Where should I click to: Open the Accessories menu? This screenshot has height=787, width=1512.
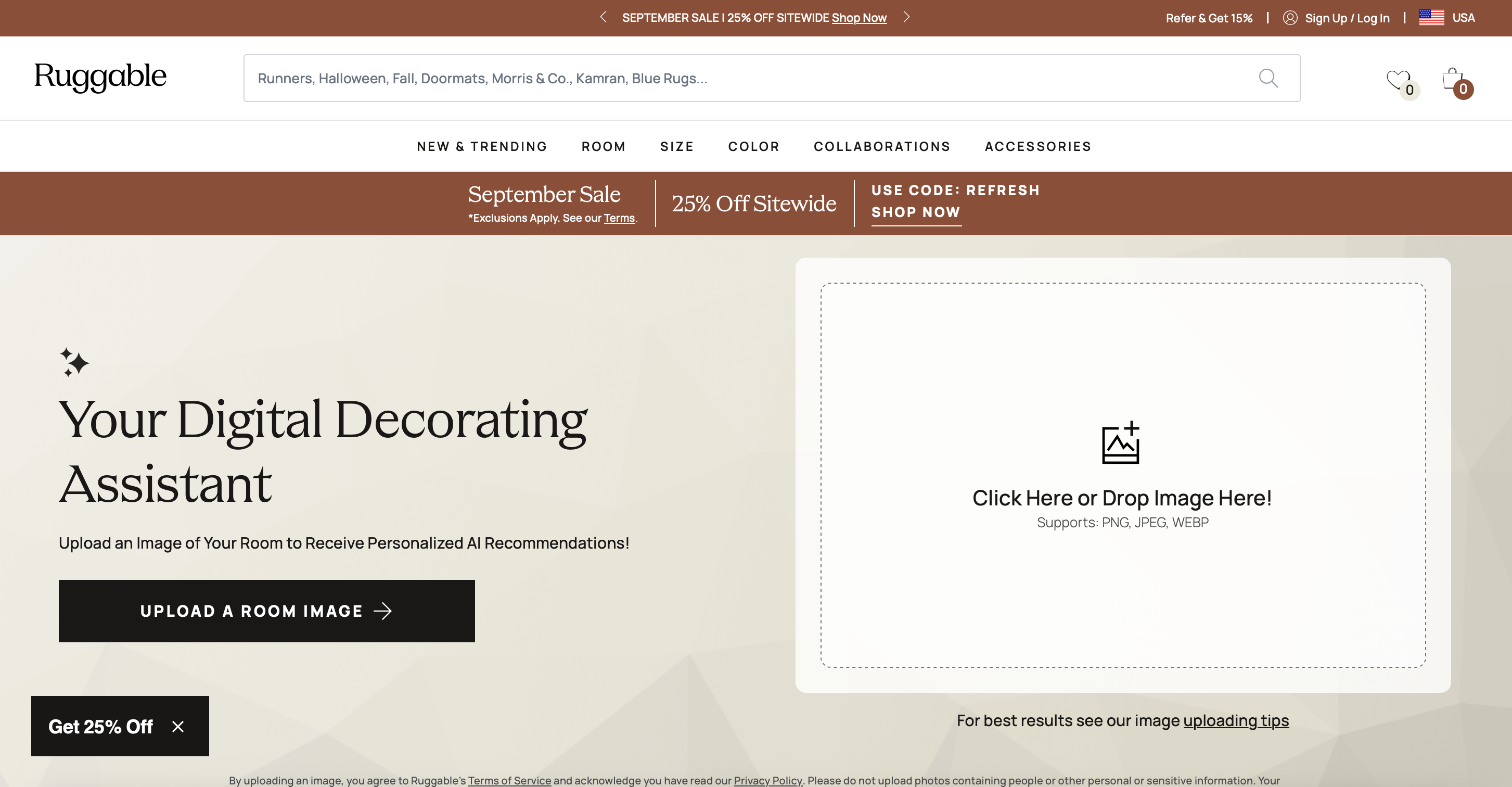click(x=1037, y=146)
